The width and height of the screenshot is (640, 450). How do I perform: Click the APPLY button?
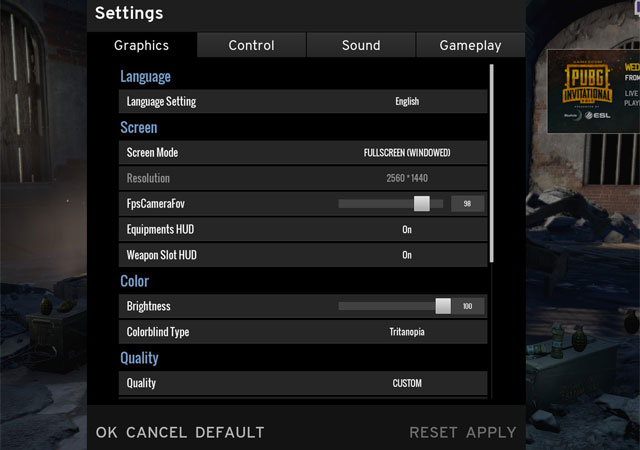491,432
